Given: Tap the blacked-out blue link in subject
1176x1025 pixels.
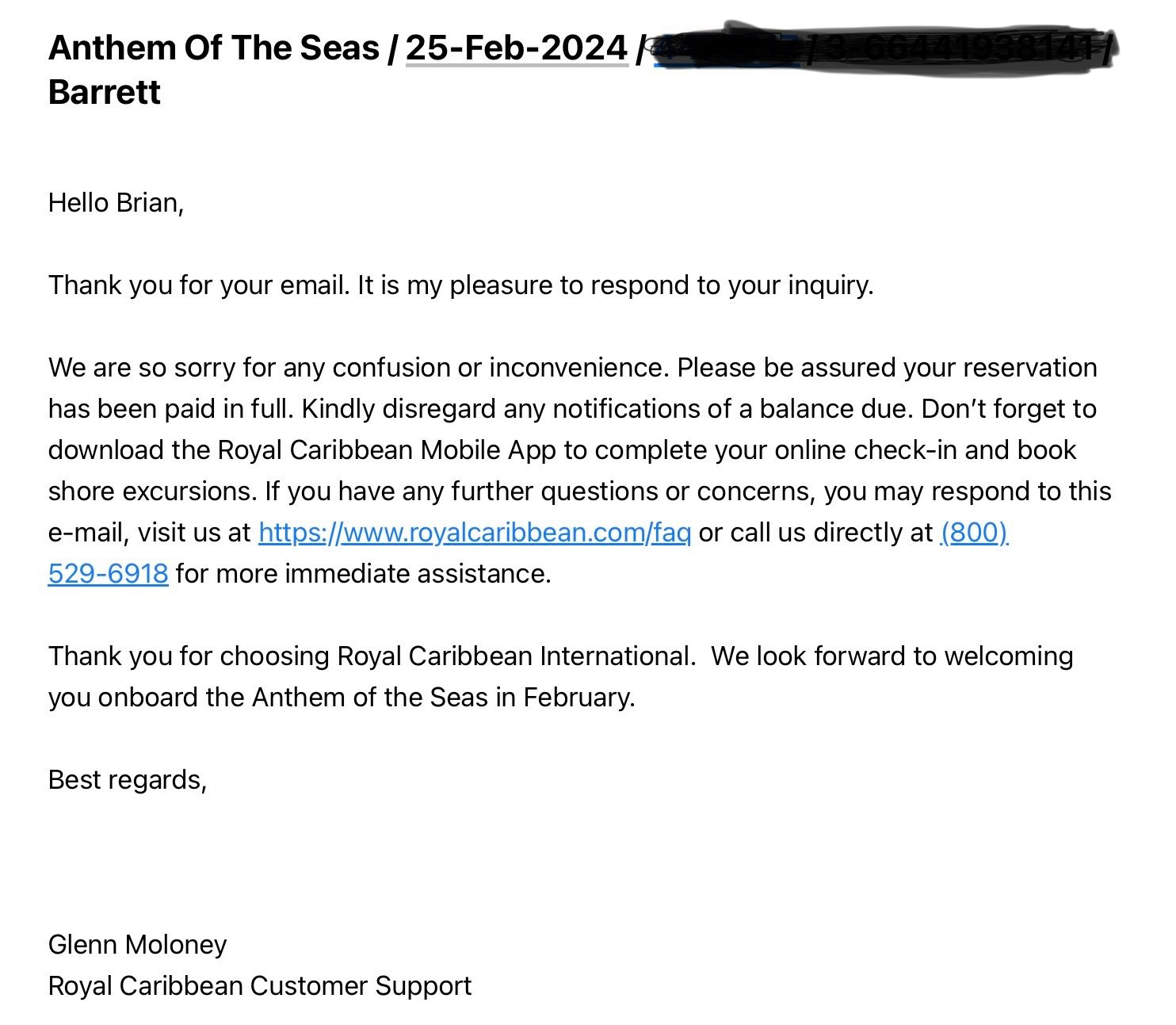Looking at the screenshot, I should pos(725,52).
